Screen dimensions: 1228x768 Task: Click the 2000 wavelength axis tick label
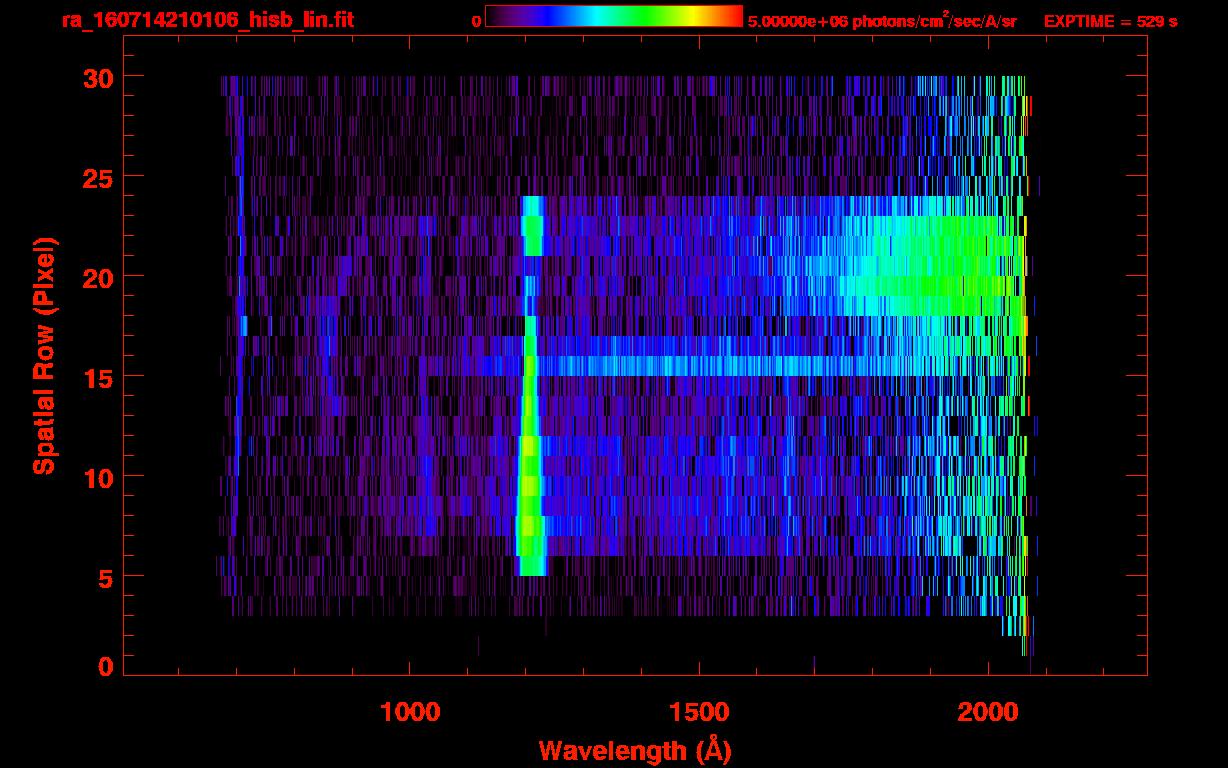click(988, 712)
